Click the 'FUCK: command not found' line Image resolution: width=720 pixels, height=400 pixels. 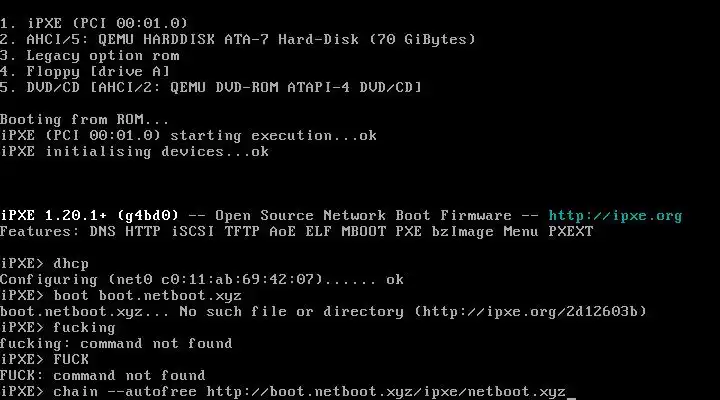point(115,375)
